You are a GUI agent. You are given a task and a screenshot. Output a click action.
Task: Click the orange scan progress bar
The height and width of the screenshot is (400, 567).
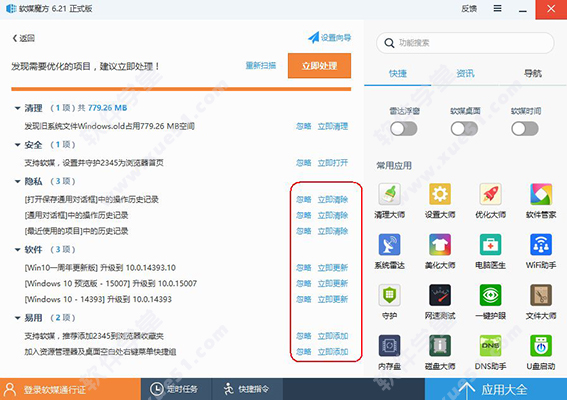tap(181, 89)
